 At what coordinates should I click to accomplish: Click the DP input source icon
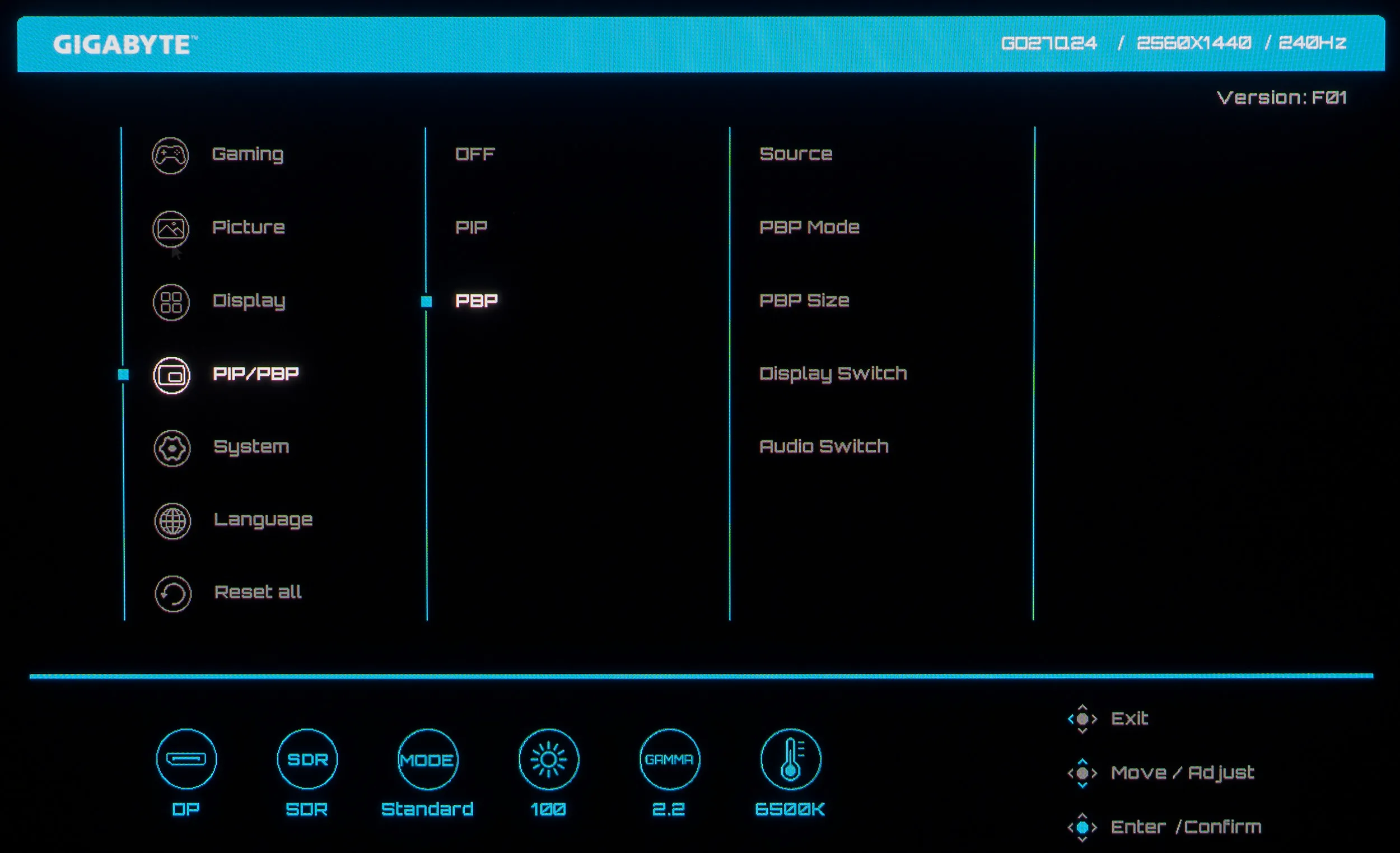pos(186,759)
